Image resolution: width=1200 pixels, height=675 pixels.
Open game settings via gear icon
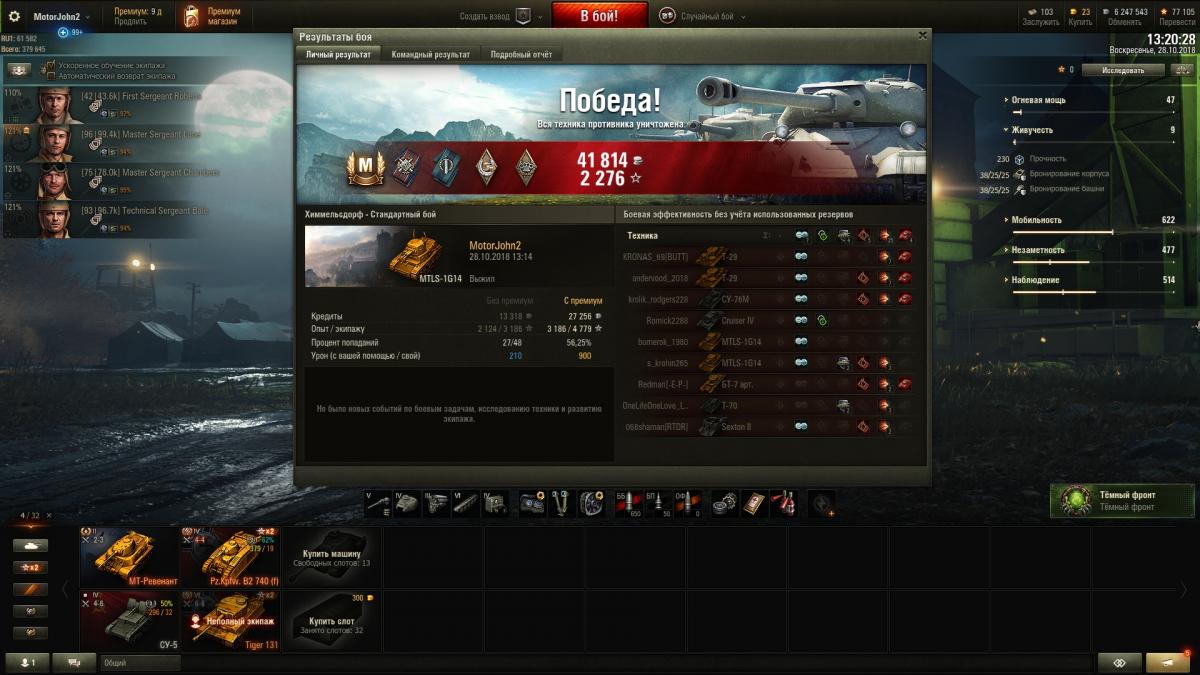coord(14,17)
